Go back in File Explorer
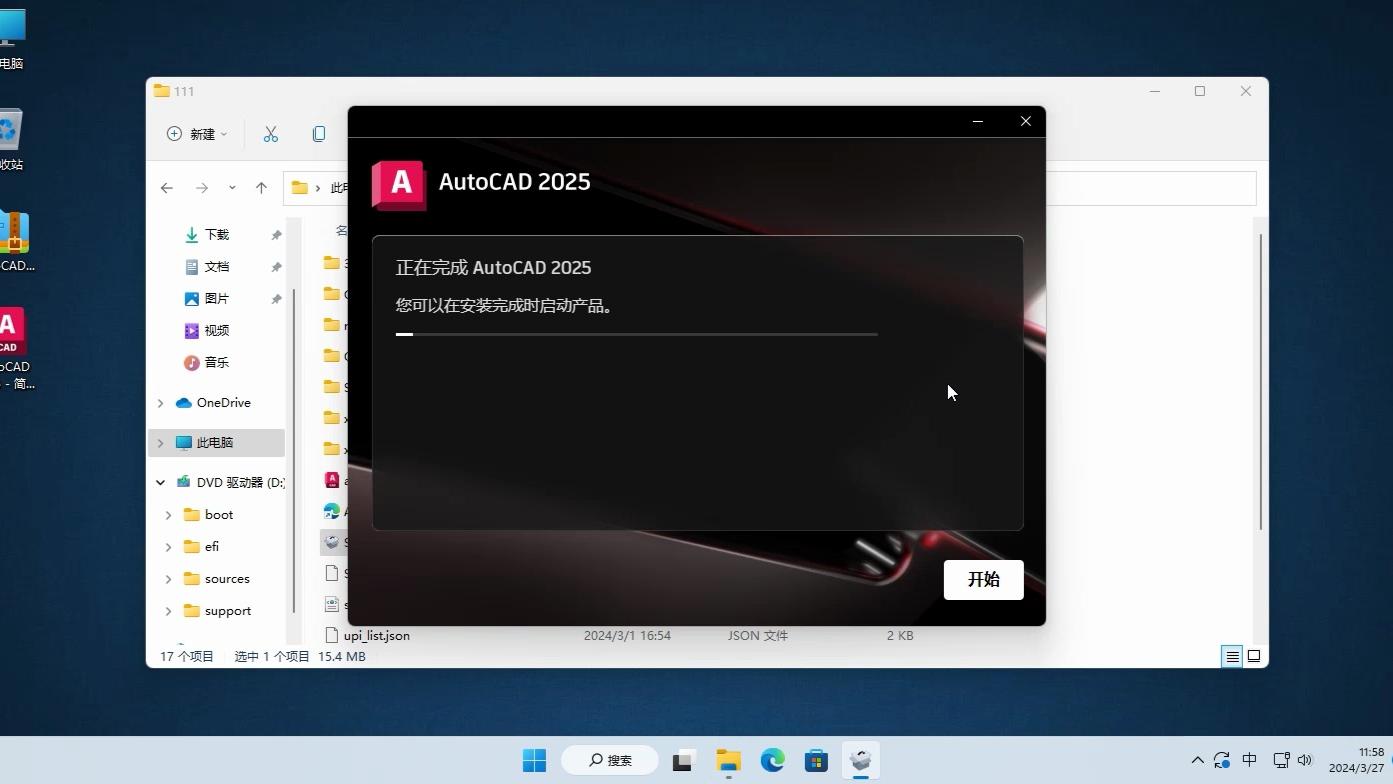This screenshot has height=784, width=1393. 167,188
